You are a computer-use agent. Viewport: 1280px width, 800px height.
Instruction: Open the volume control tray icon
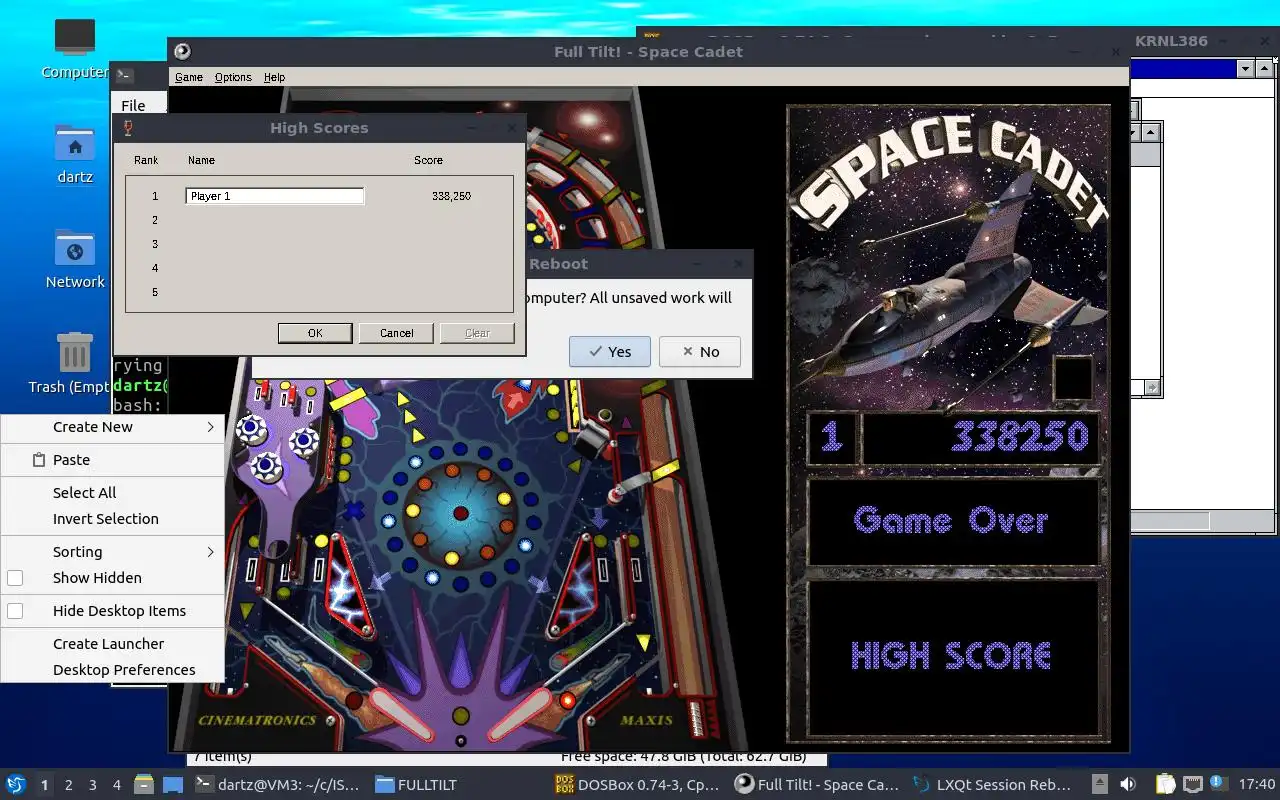pos(1128,785)
